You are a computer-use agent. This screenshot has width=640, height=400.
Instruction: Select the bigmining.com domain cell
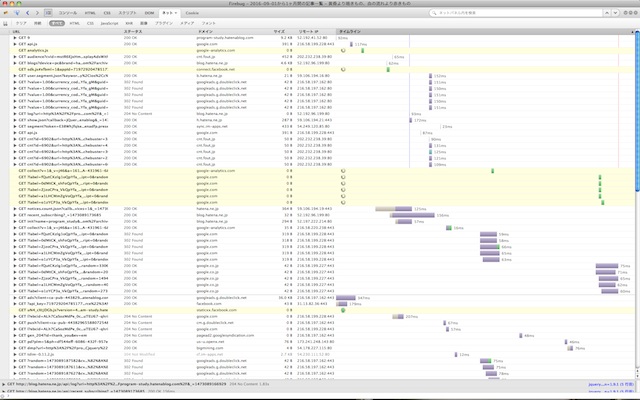tap(210, 348)
